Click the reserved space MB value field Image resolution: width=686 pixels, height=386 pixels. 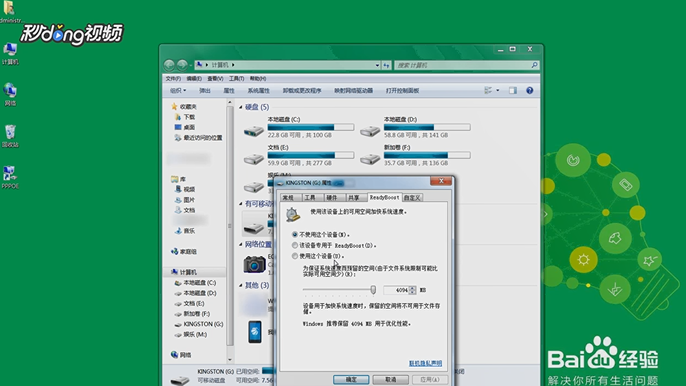point(396,290)
